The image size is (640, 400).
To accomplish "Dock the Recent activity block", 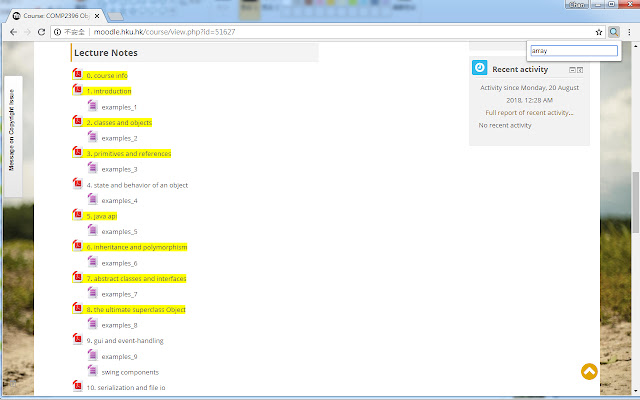I will tap(580, 70).
